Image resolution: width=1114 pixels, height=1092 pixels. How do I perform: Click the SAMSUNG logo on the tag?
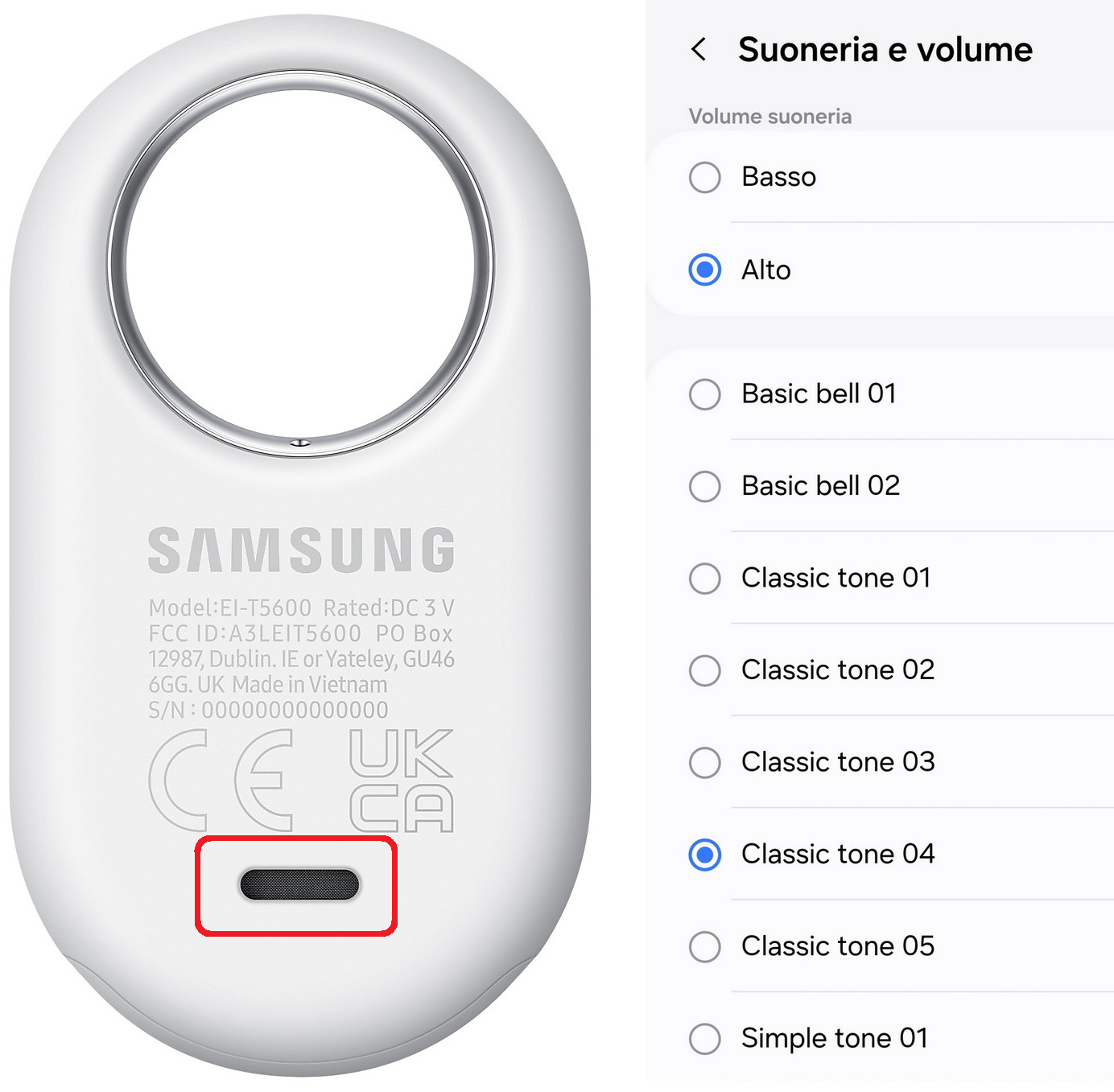[302, 550]
